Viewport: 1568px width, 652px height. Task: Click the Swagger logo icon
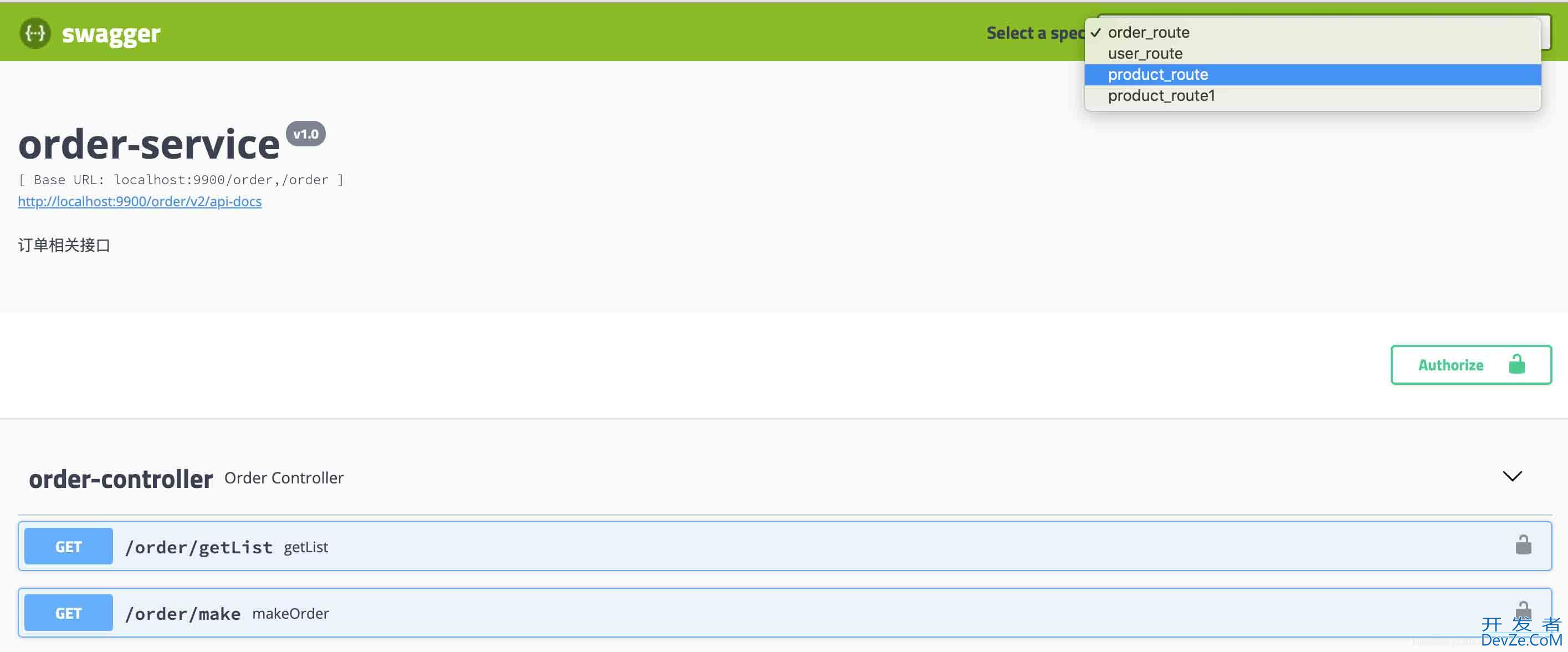(x=35, y=32)
